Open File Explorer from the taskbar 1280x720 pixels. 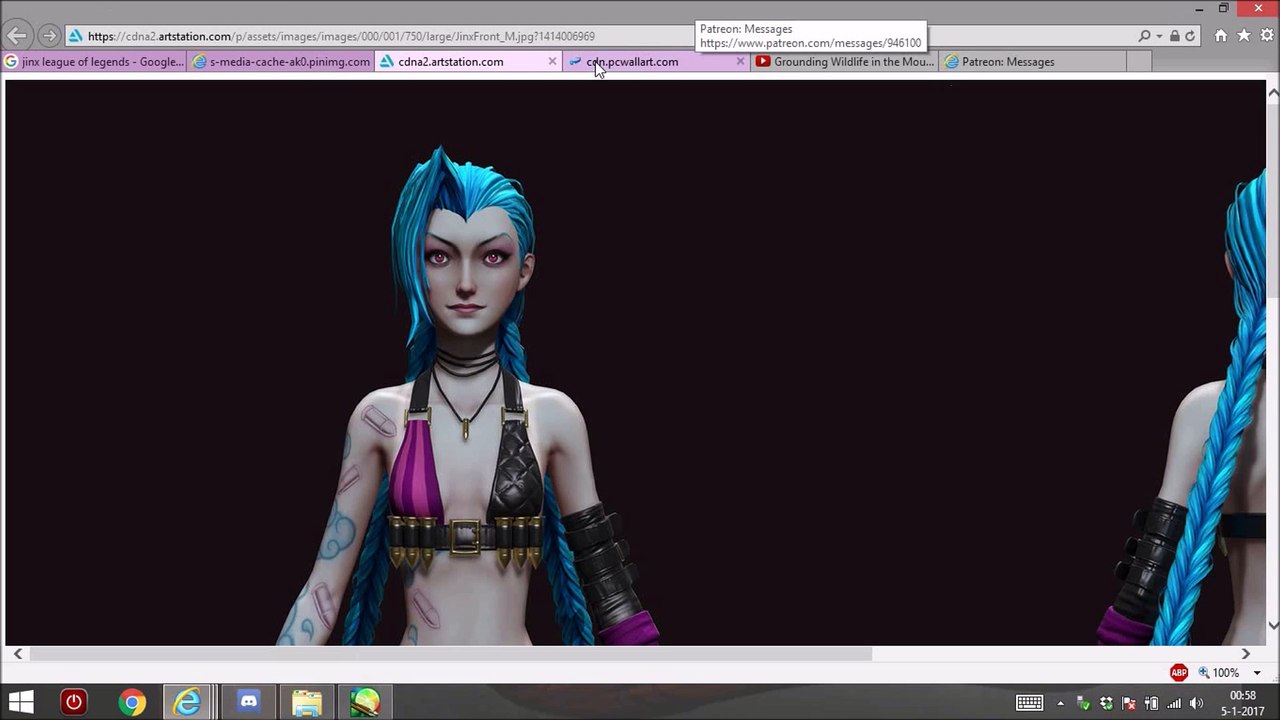click(x=307, y=703)
